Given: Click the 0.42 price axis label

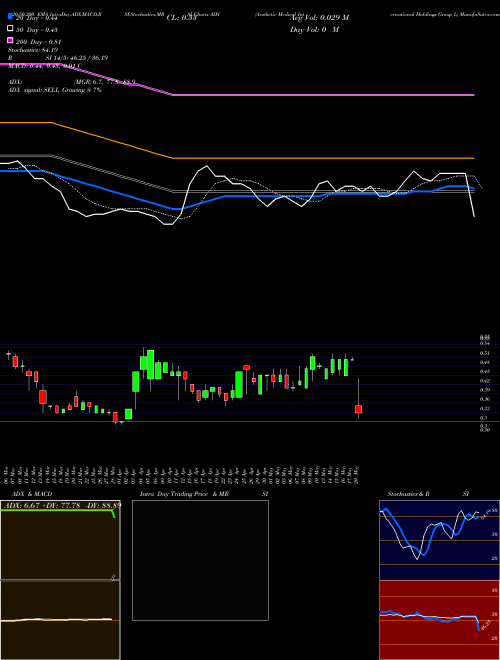Looking at the screenshot, I should click(x=485, y=381).
